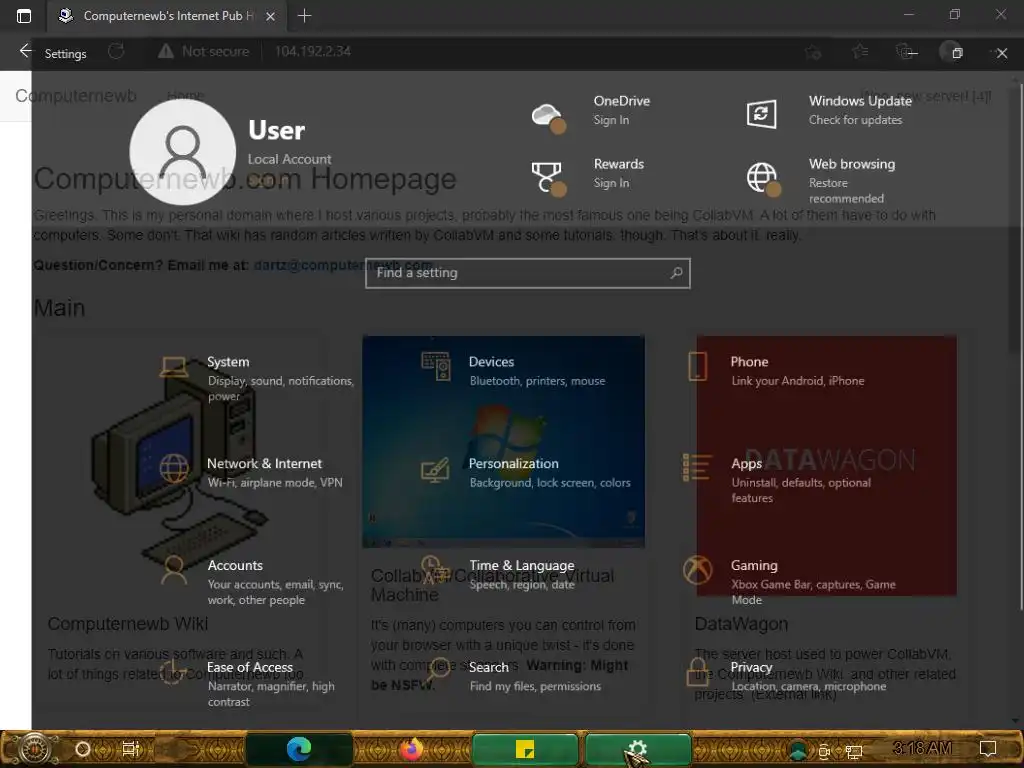Viewport: 1024px width, 768px height.
Task: Open Sticky Notes taskbar button
Action: [524, 749]
